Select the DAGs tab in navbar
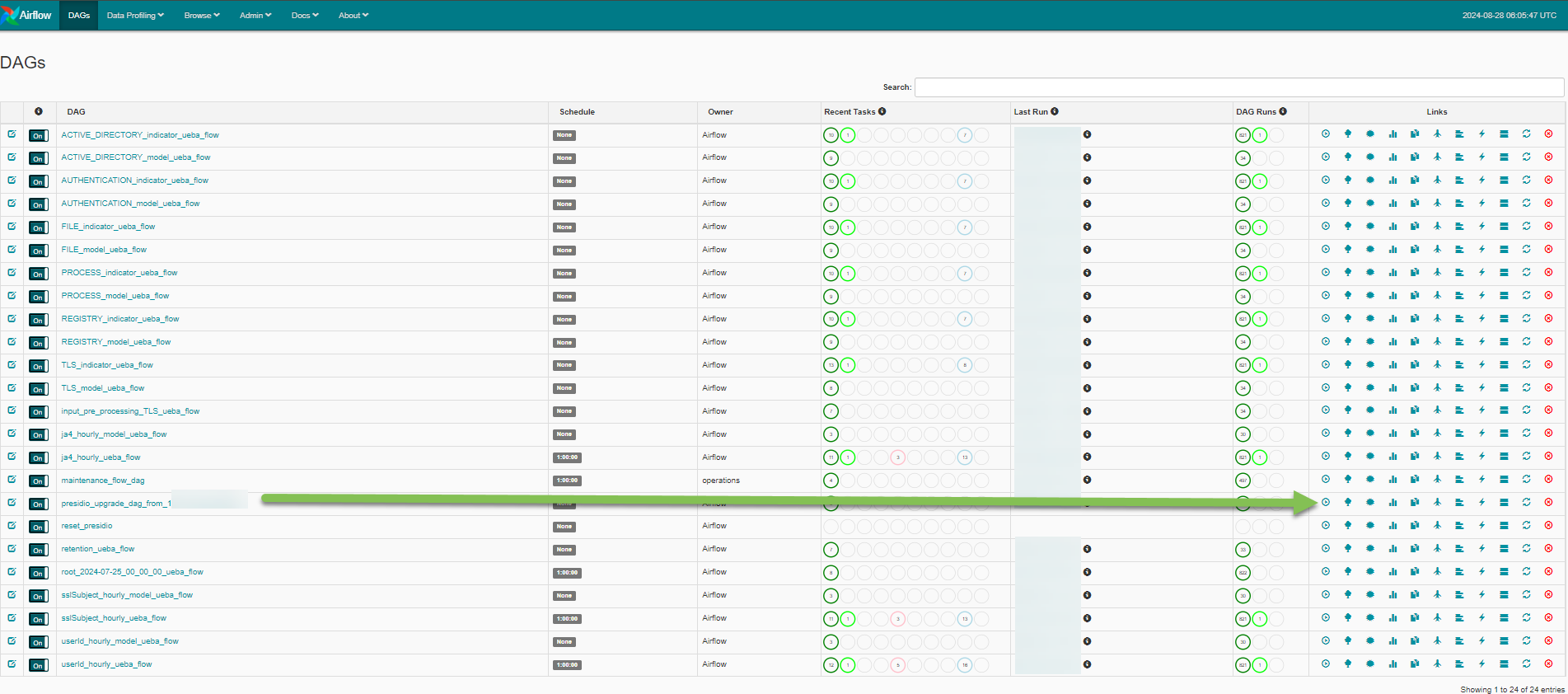 (79, 16)
